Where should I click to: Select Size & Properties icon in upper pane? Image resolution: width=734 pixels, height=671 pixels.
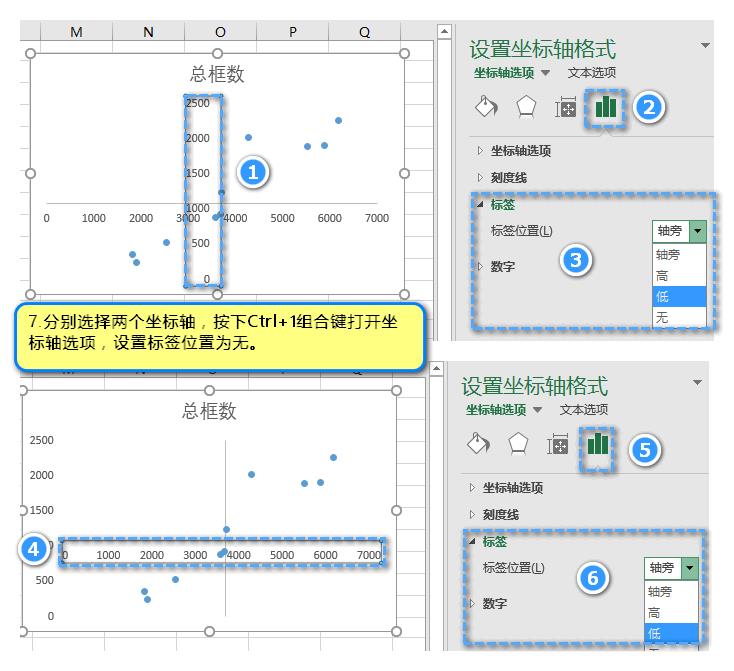[x=565, y=108]
